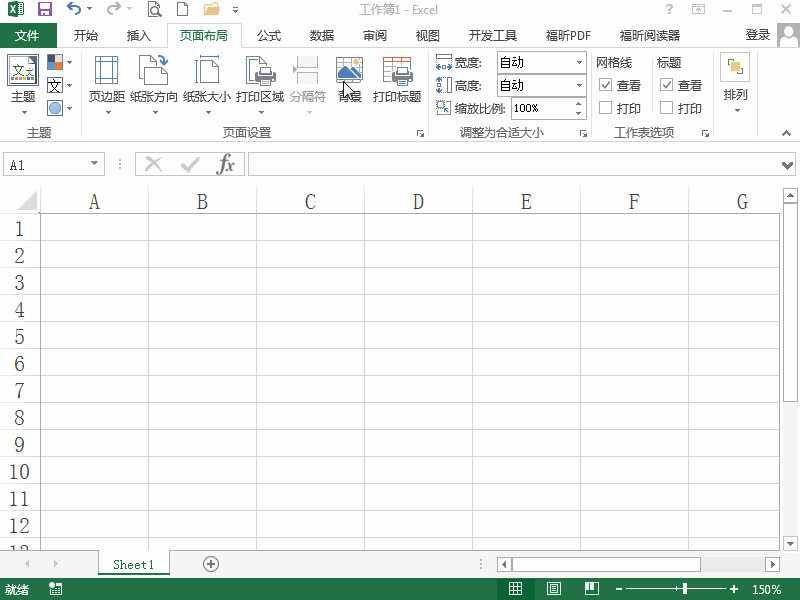Select the Sheet1 tab
Image resolution: width=800 pixels, height=600 pixels.
(133, 564)
